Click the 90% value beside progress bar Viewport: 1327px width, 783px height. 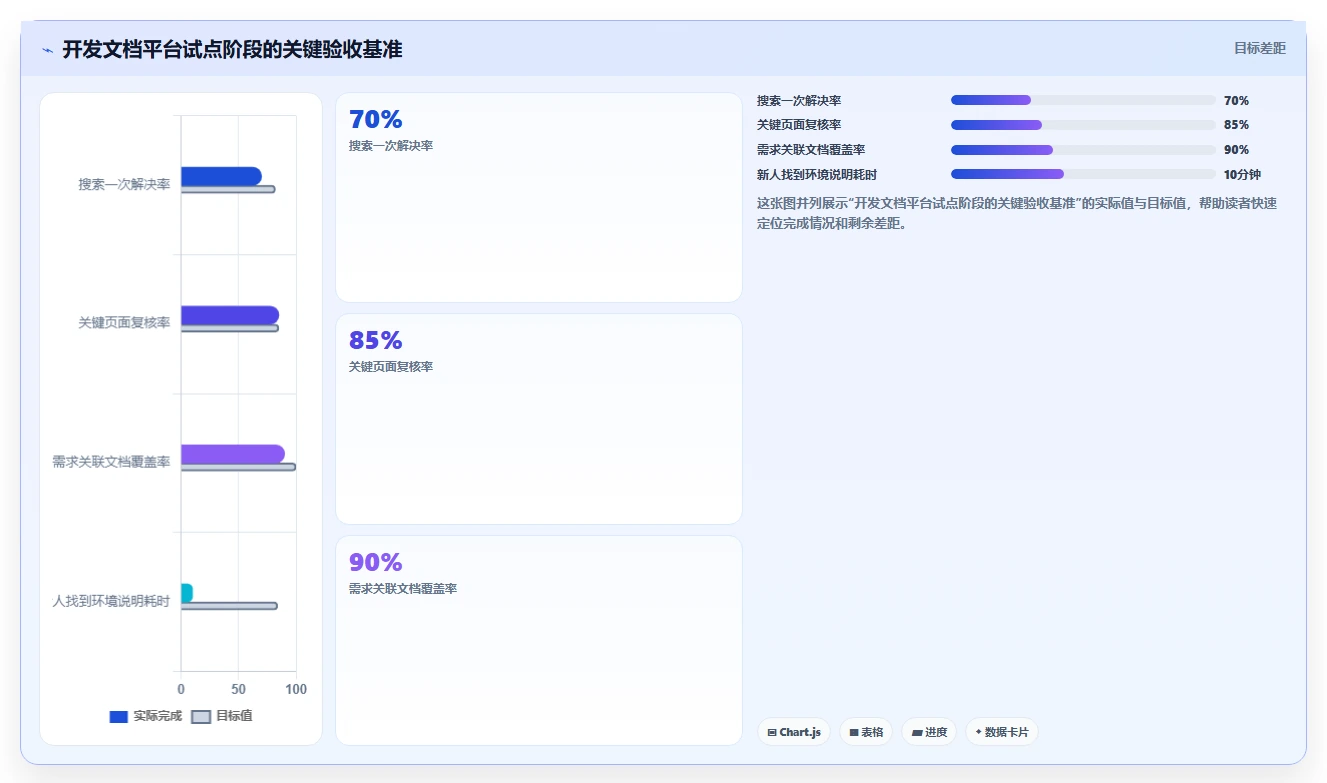tap(1236, 150)
